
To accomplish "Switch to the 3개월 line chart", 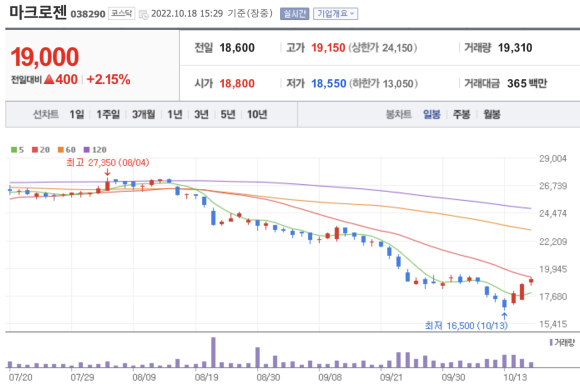I will pos(144,115).
